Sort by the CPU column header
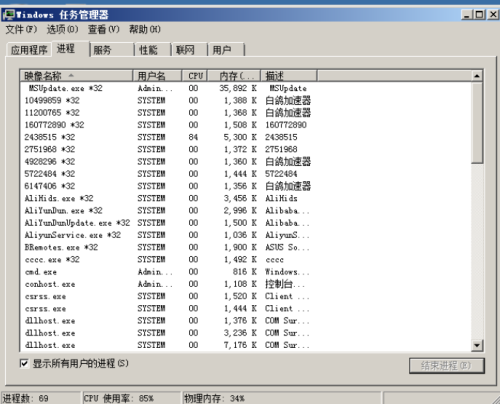 click(x=195, y=76)
